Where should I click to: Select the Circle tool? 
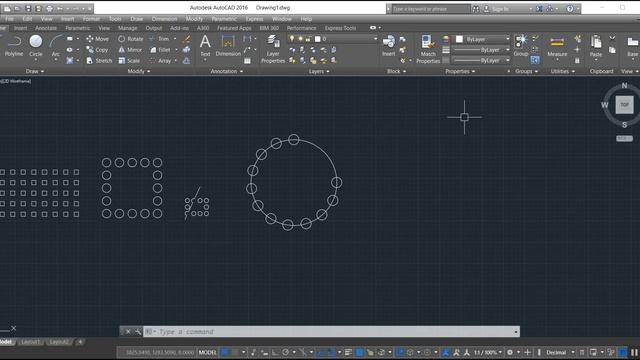pyautogui.click(x=36, y=46)
